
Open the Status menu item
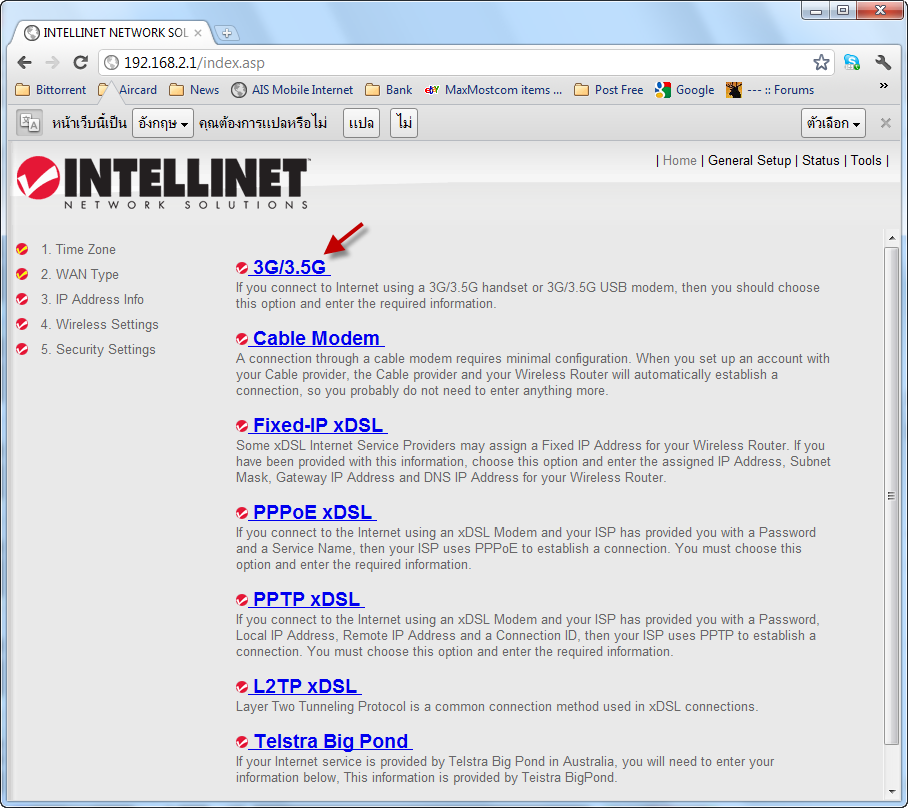pyautogui.click(x=821, y=160)
